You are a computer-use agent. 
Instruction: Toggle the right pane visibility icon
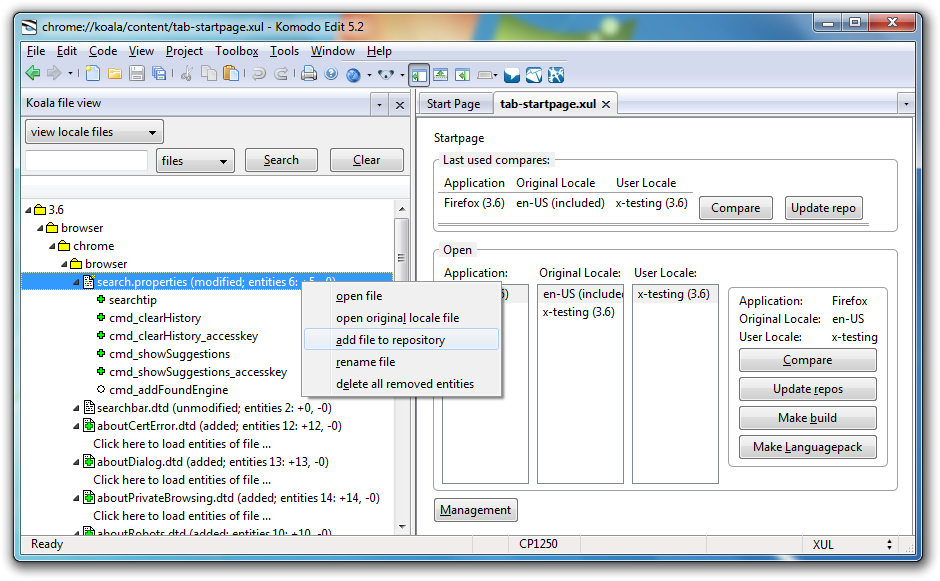pos(462,75)
